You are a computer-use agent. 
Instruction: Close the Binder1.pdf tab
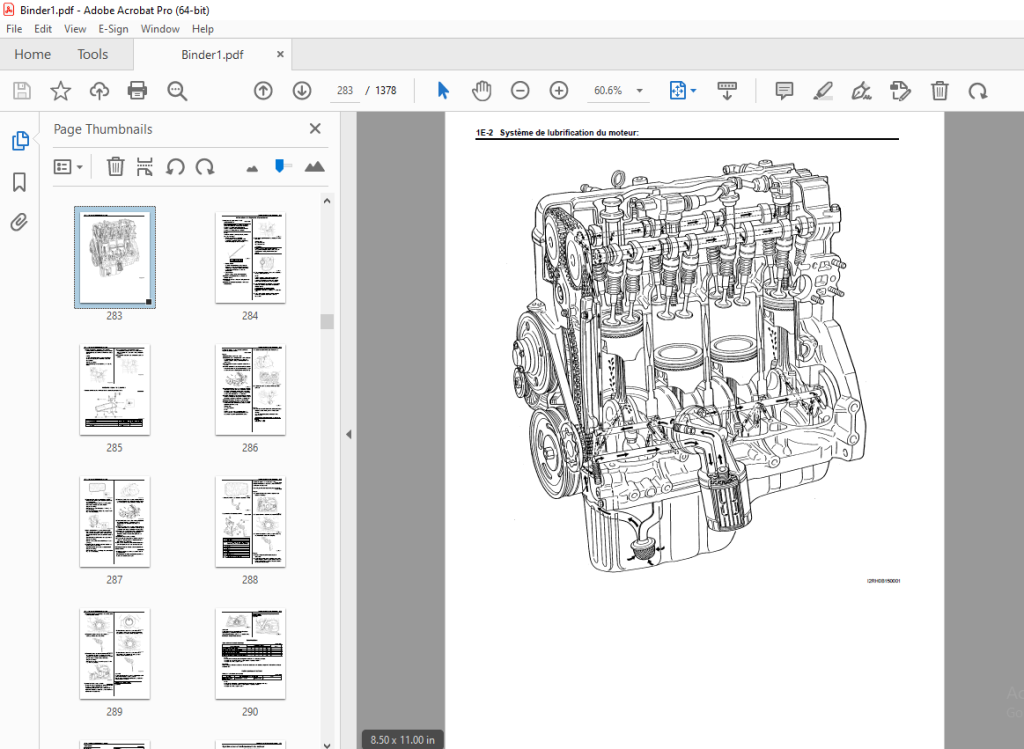pyautogui.click(x=280, y=54)
